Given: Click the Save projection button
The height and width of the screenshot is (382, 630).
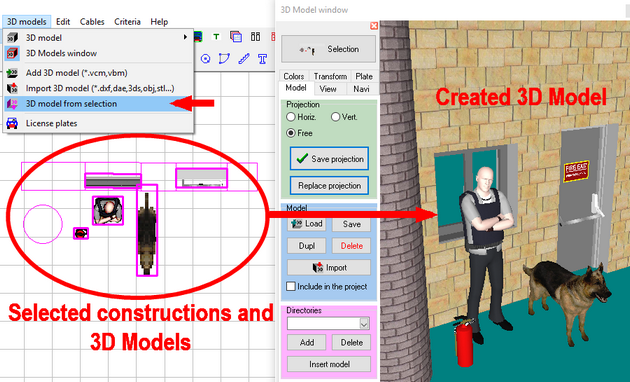Looking at the screenshot, I should pyautogui.click(x=329, y=159).
